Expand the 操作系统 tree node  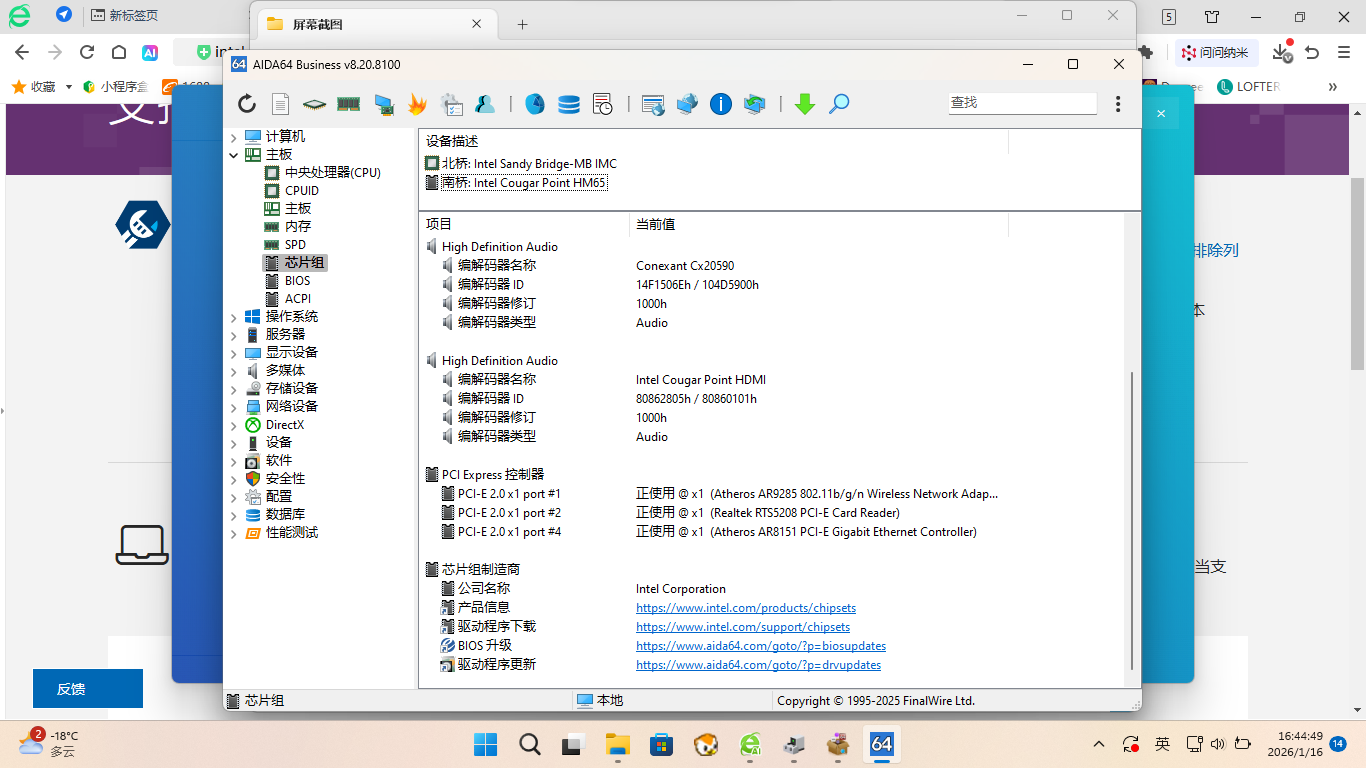click(x=234, y=317)
